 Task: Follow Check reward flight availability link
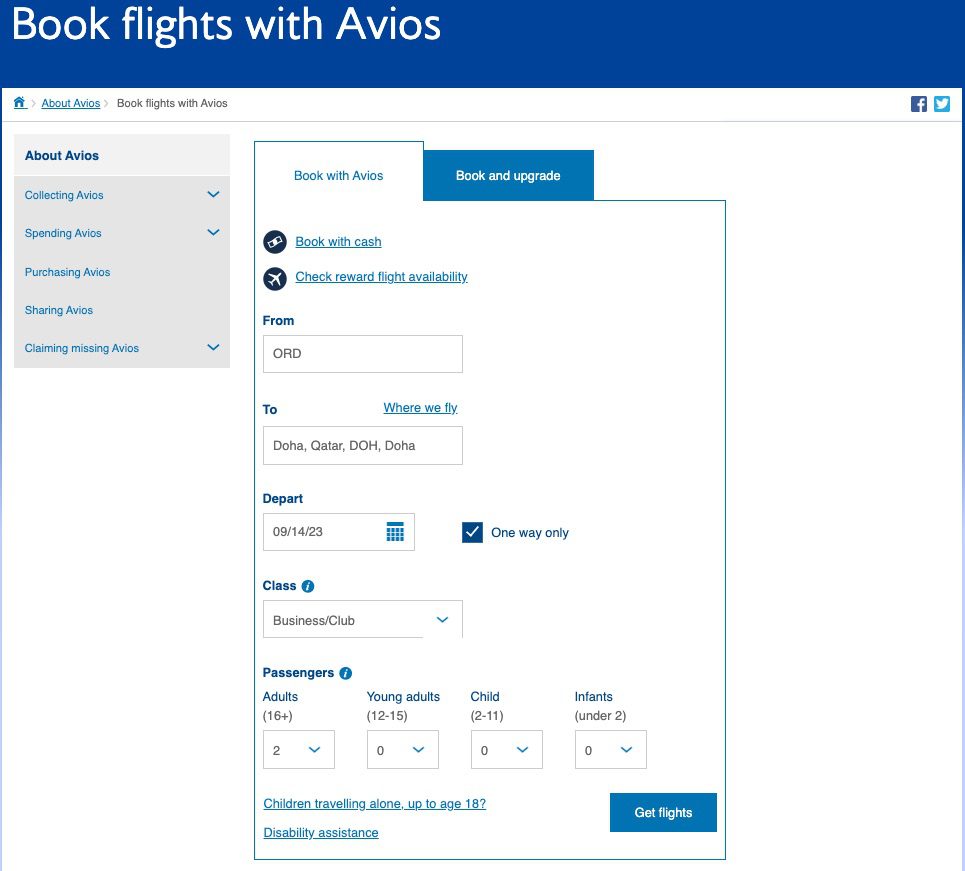click(382, 277)
